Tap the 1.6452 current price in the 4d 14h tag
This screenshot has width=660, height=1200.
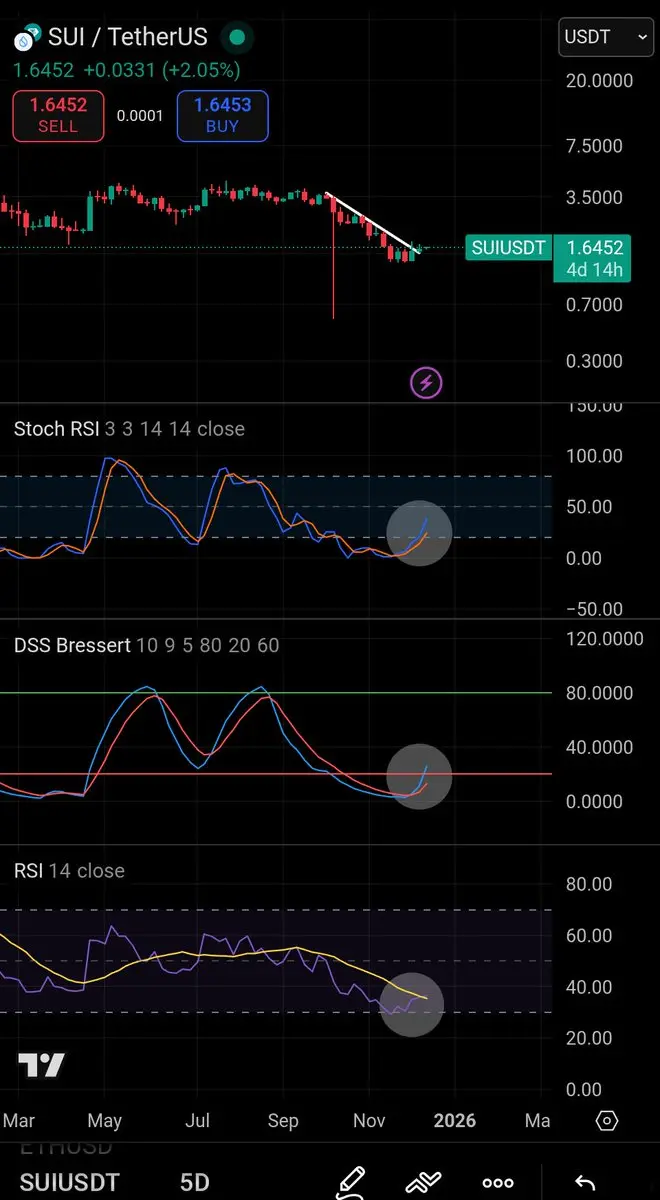[593, 248]
